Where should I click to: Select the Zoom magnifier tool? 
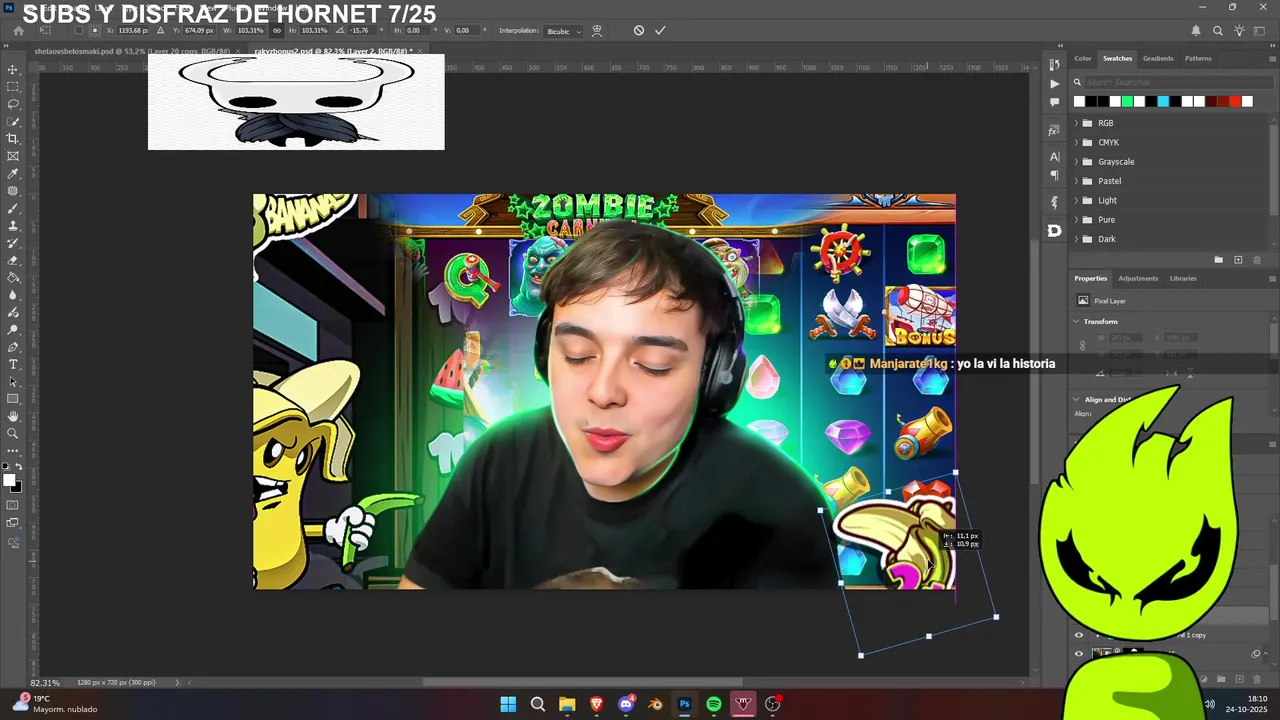pos(13,434)
